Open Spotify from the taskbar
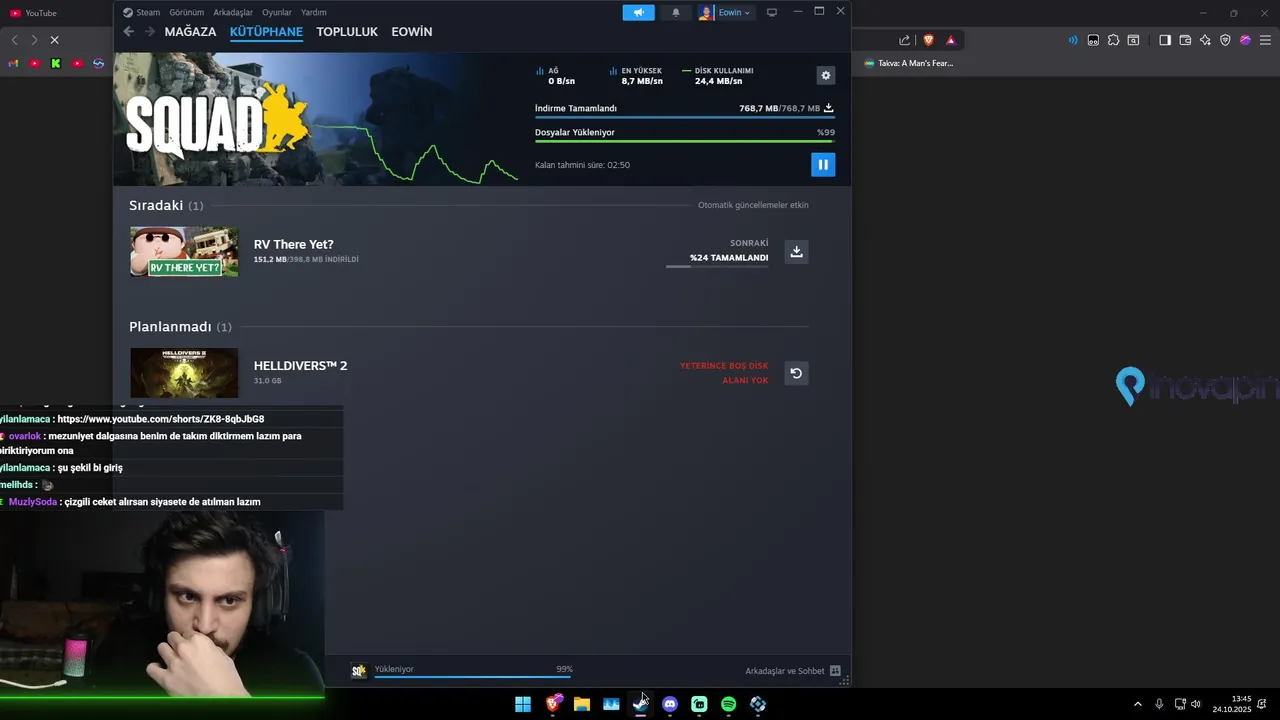The height and width of the screenshot is (720, 1280). point(729,704)
